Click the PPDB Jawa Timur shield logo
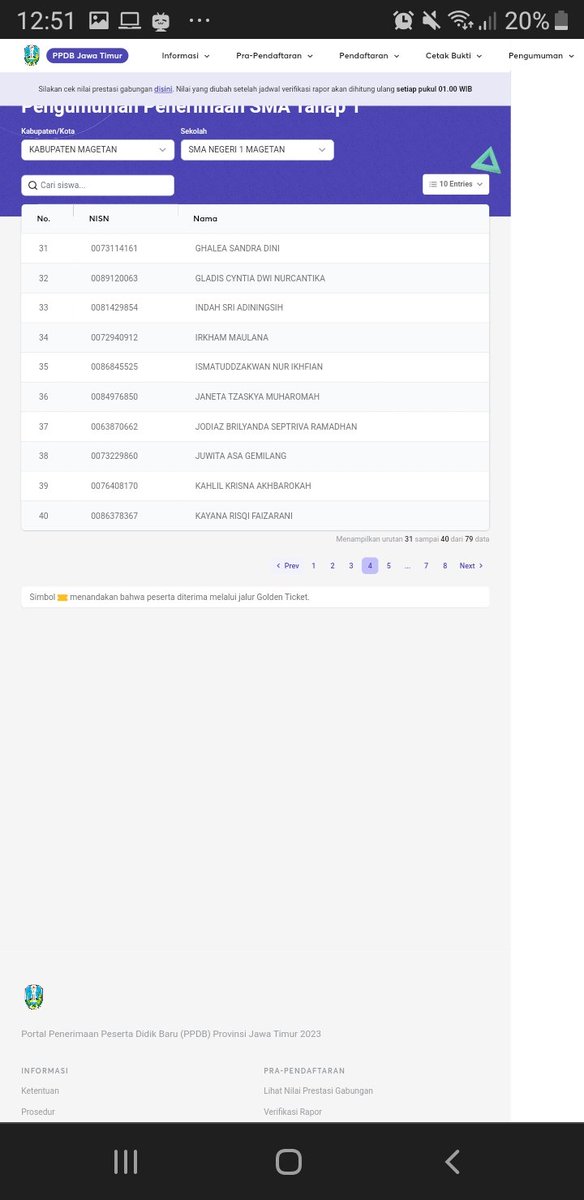Viewport: 584px width, 1200px height. (33, 55)
